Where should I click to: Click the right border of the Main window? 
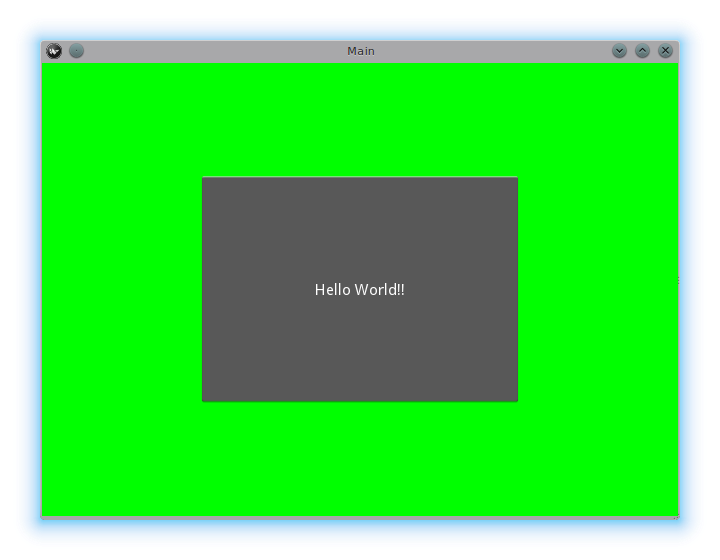coord(679,290)
